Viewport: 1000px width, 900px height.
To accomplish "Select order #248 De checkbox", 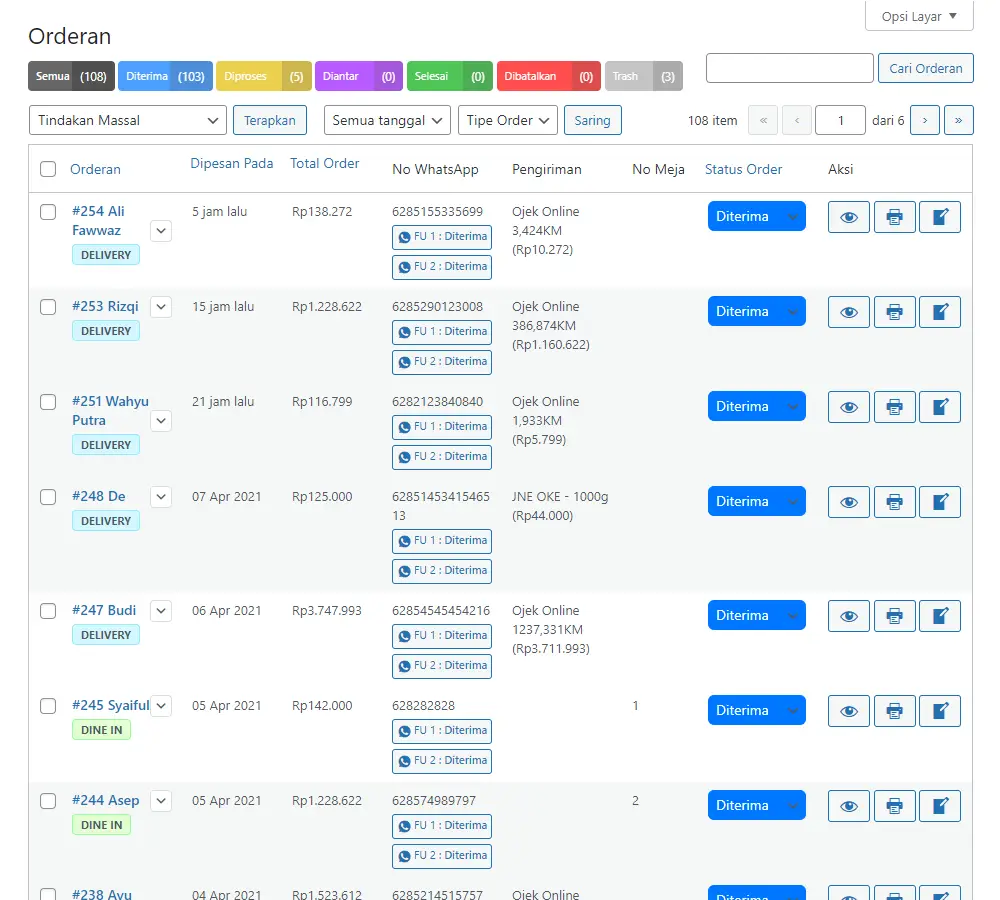I will coord(48,497).
